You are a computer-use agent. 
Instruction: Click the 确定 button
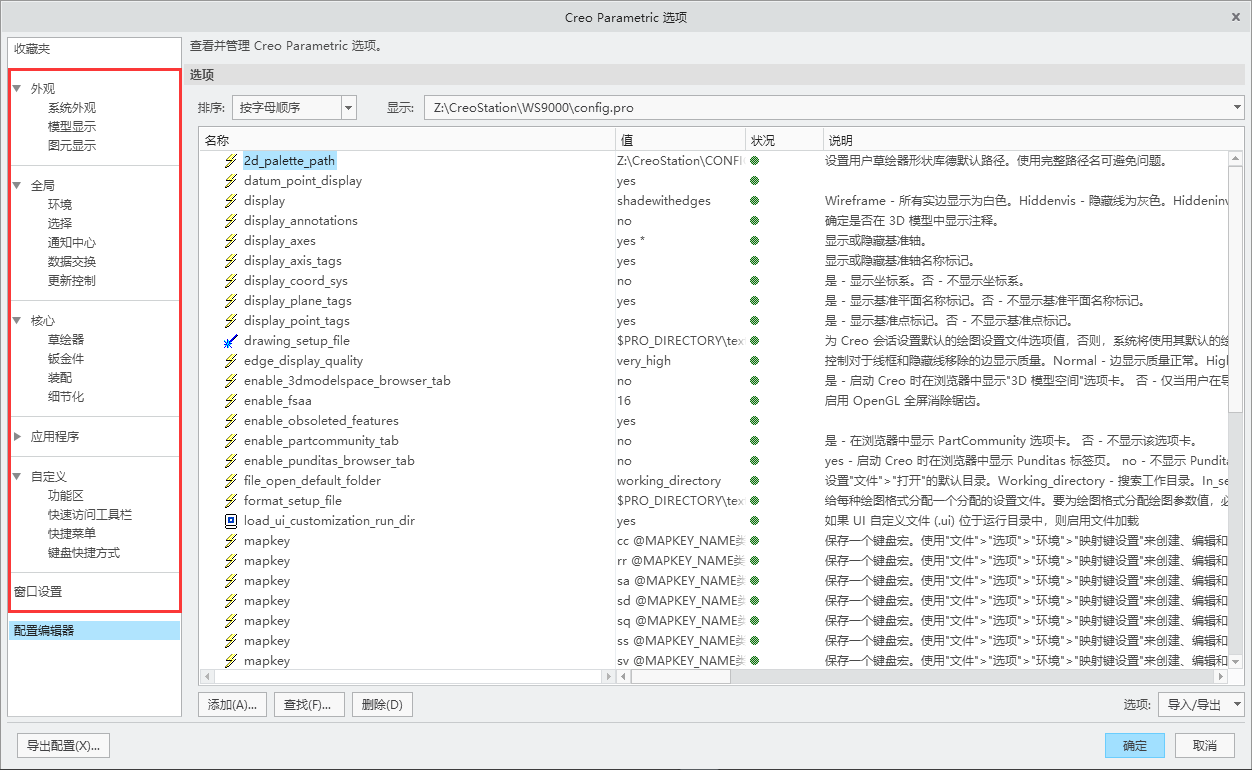(1134, 745)
